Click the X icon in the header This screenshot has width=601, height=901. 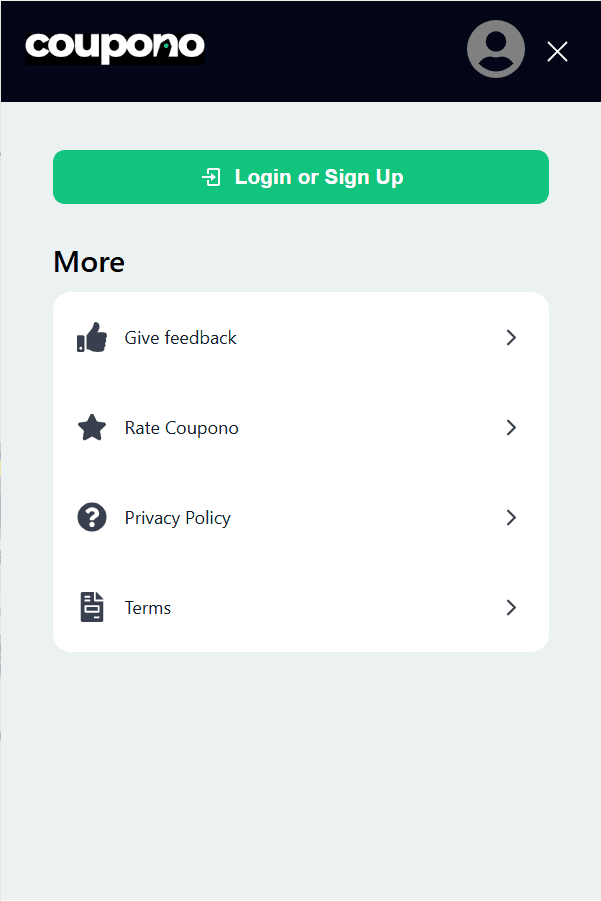tap(557, 51)
